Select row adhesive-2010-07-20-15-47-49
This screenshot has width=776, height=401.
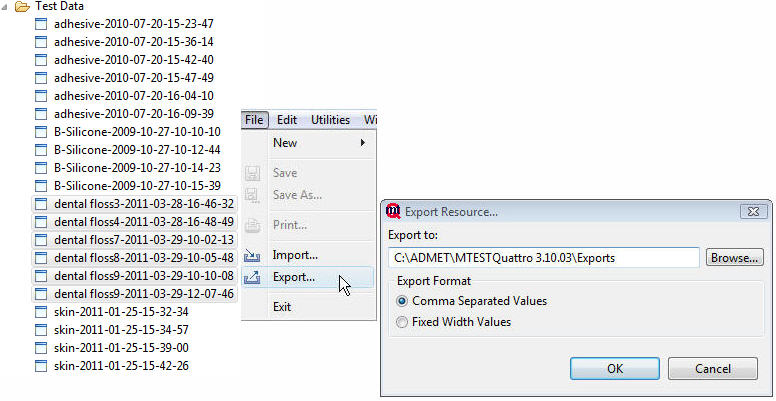pyautogui.click(x=125, y=78)
